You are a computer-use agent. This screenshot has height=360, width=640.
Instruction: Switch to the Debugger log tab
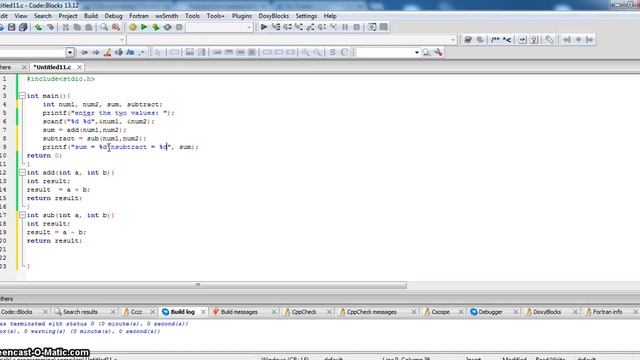pos(490,312)
